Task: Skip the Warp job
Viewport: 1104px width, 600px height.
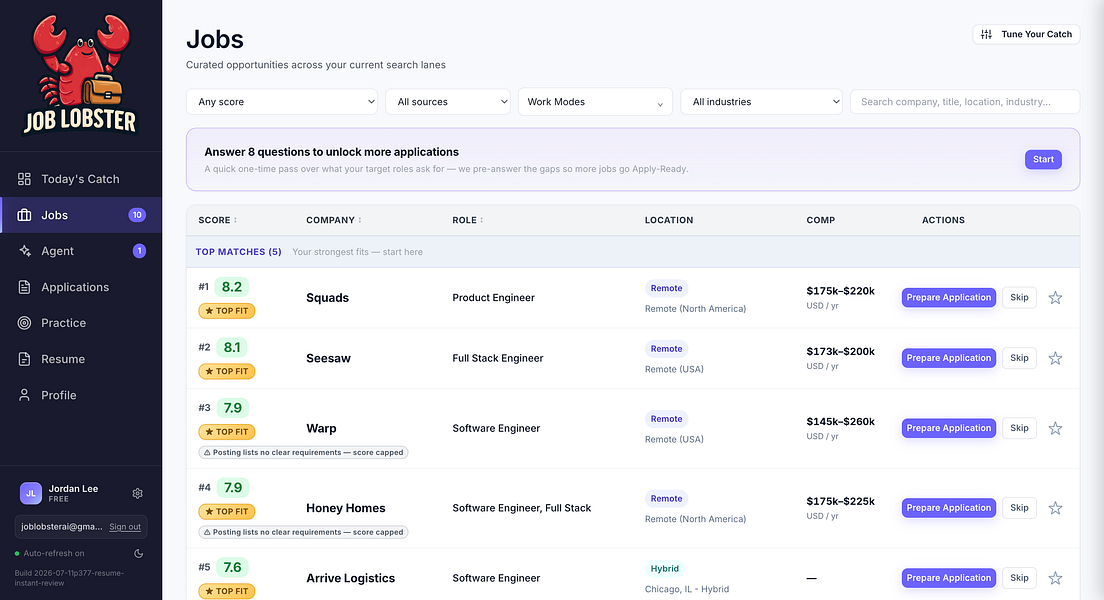Action: [1019, 427]
